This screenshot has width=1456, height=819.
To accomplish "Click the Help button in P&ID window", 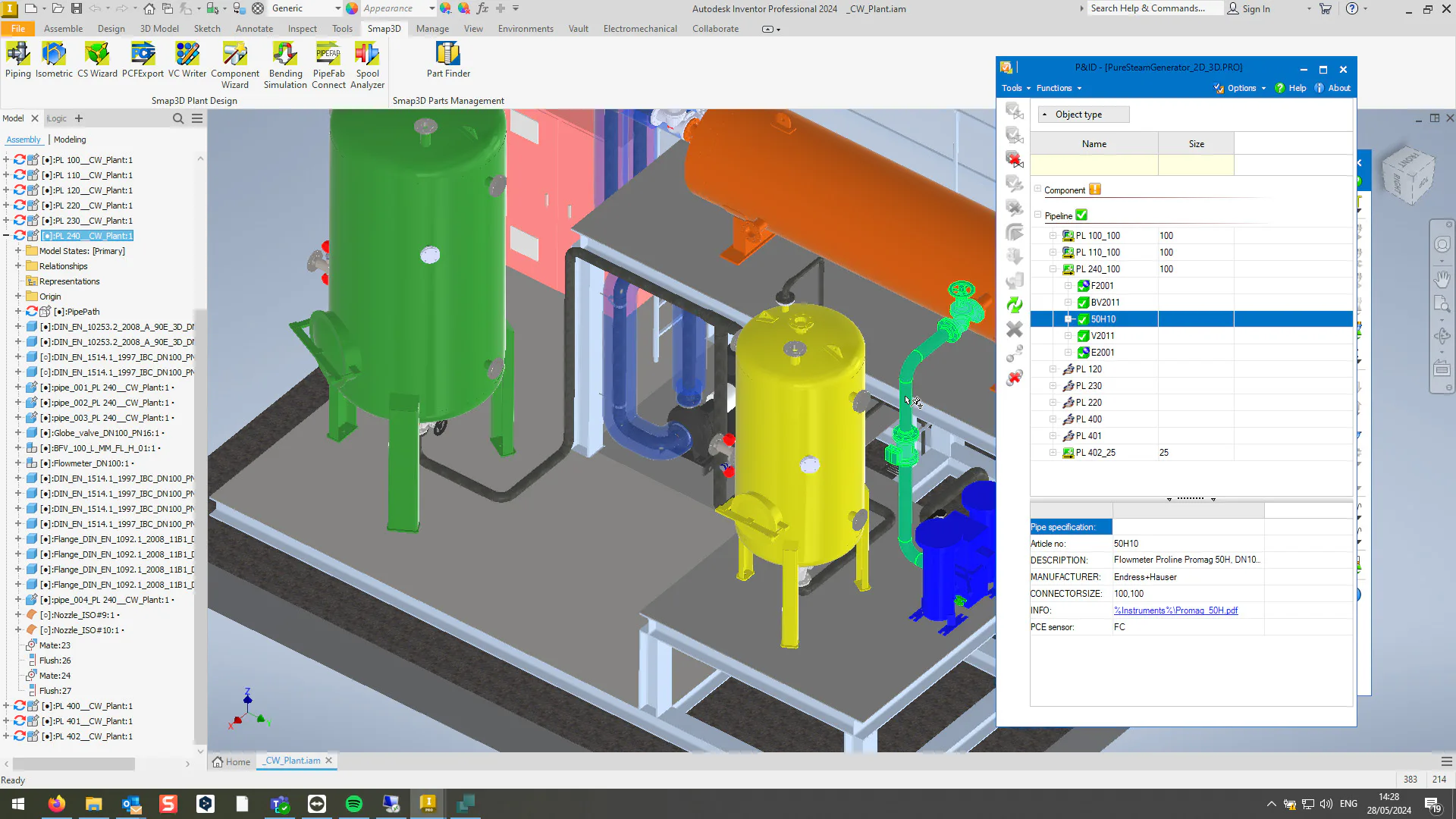I will pyautogui.click(x=1291, y=88).
